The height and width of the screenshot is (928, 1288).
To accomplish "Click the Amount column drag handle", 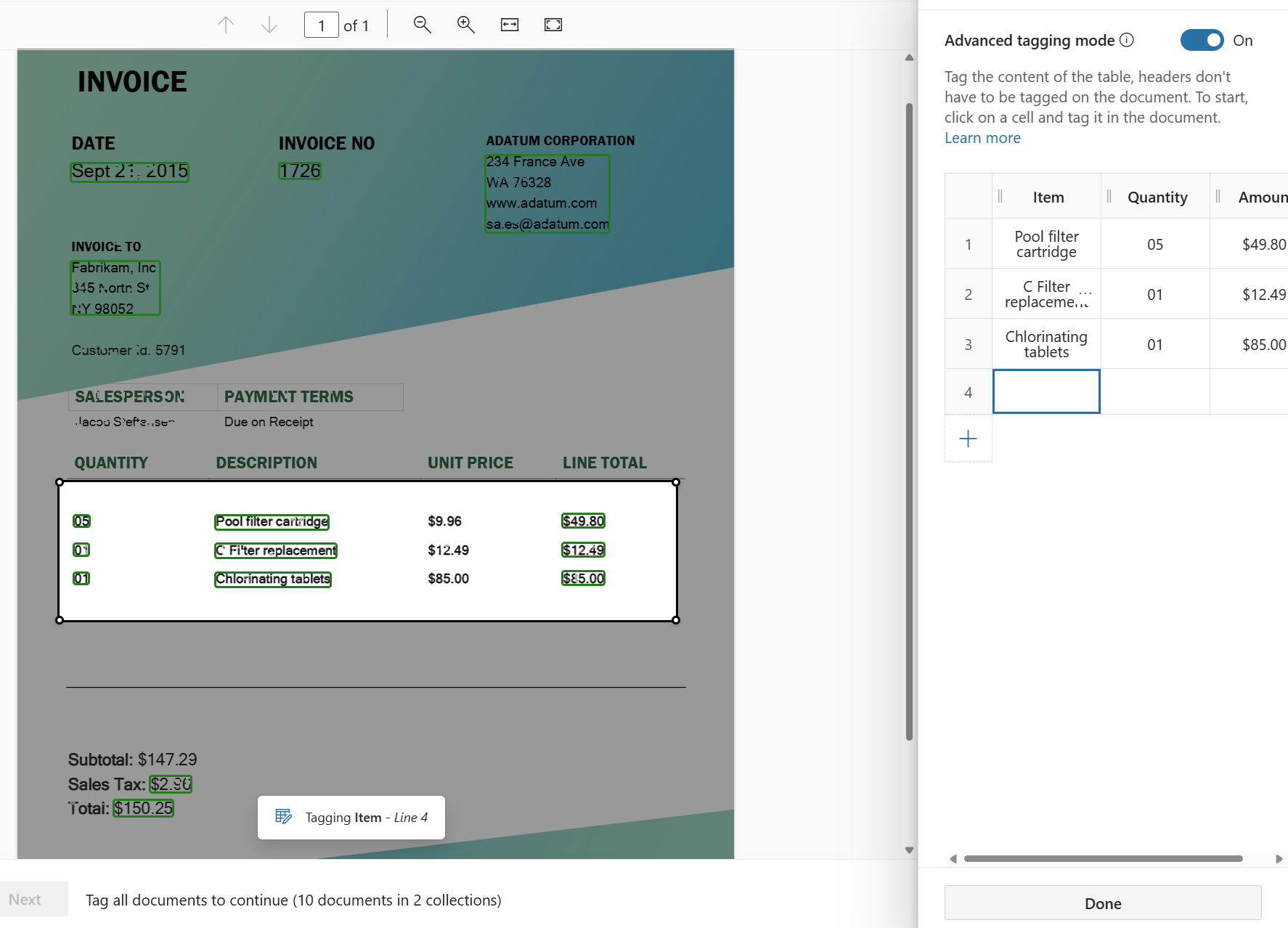I will point(1218,196).
